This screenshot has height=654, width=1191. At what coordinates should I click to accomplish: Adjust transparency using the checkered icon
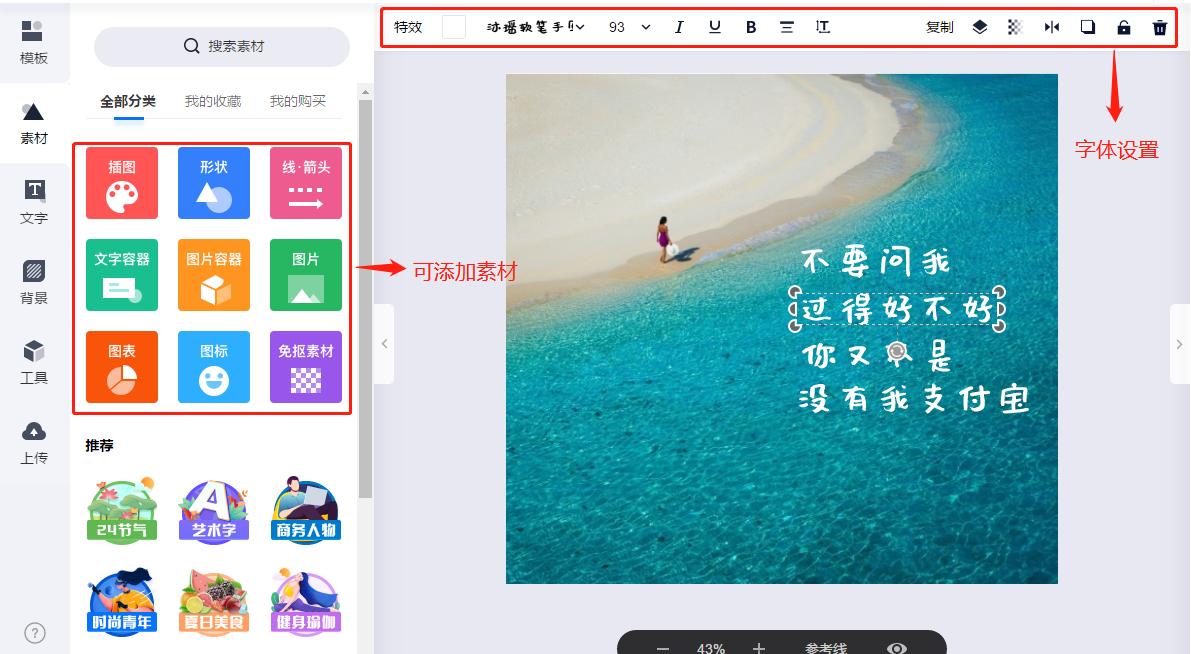click(x=1015, y=27)
